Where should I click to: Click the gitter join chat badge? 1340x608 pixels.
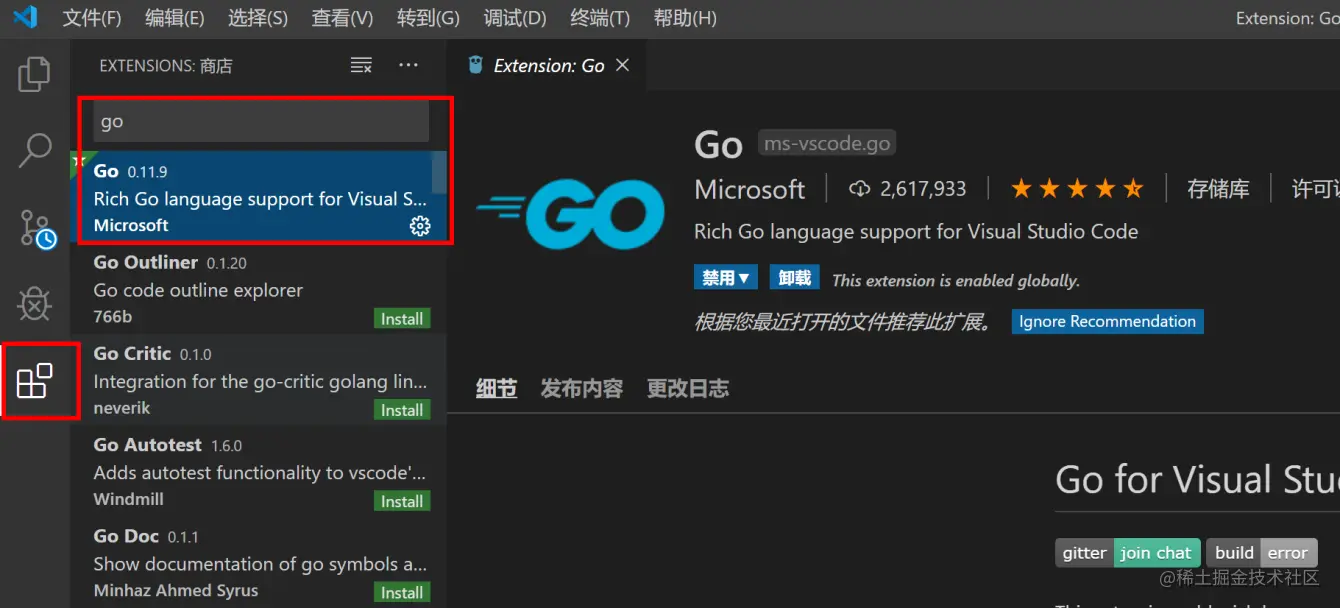point(1127,552)
